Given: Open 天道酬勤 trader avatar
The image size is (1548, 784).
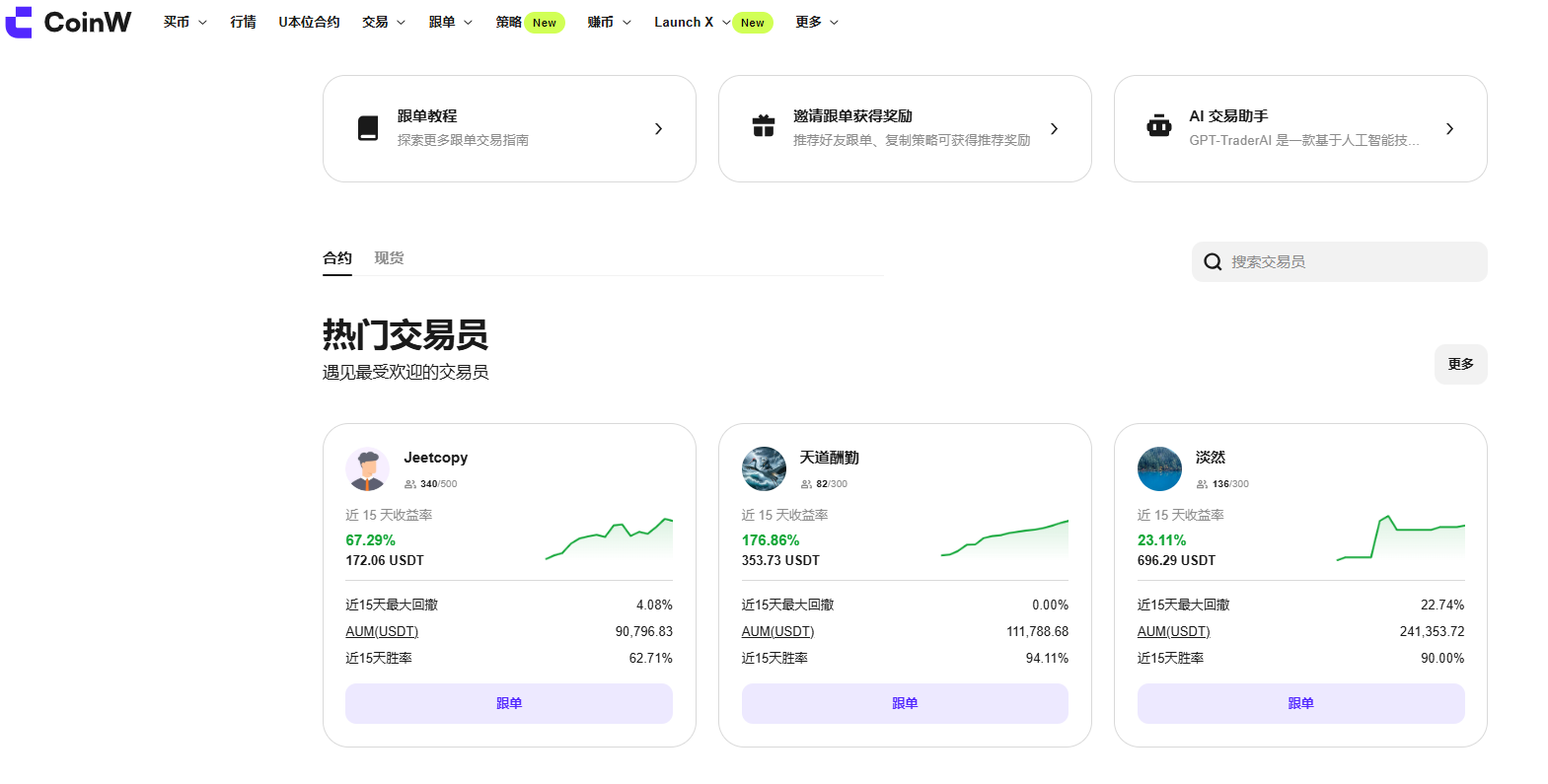Looking at the screenshot, I should tap(764, 468).
